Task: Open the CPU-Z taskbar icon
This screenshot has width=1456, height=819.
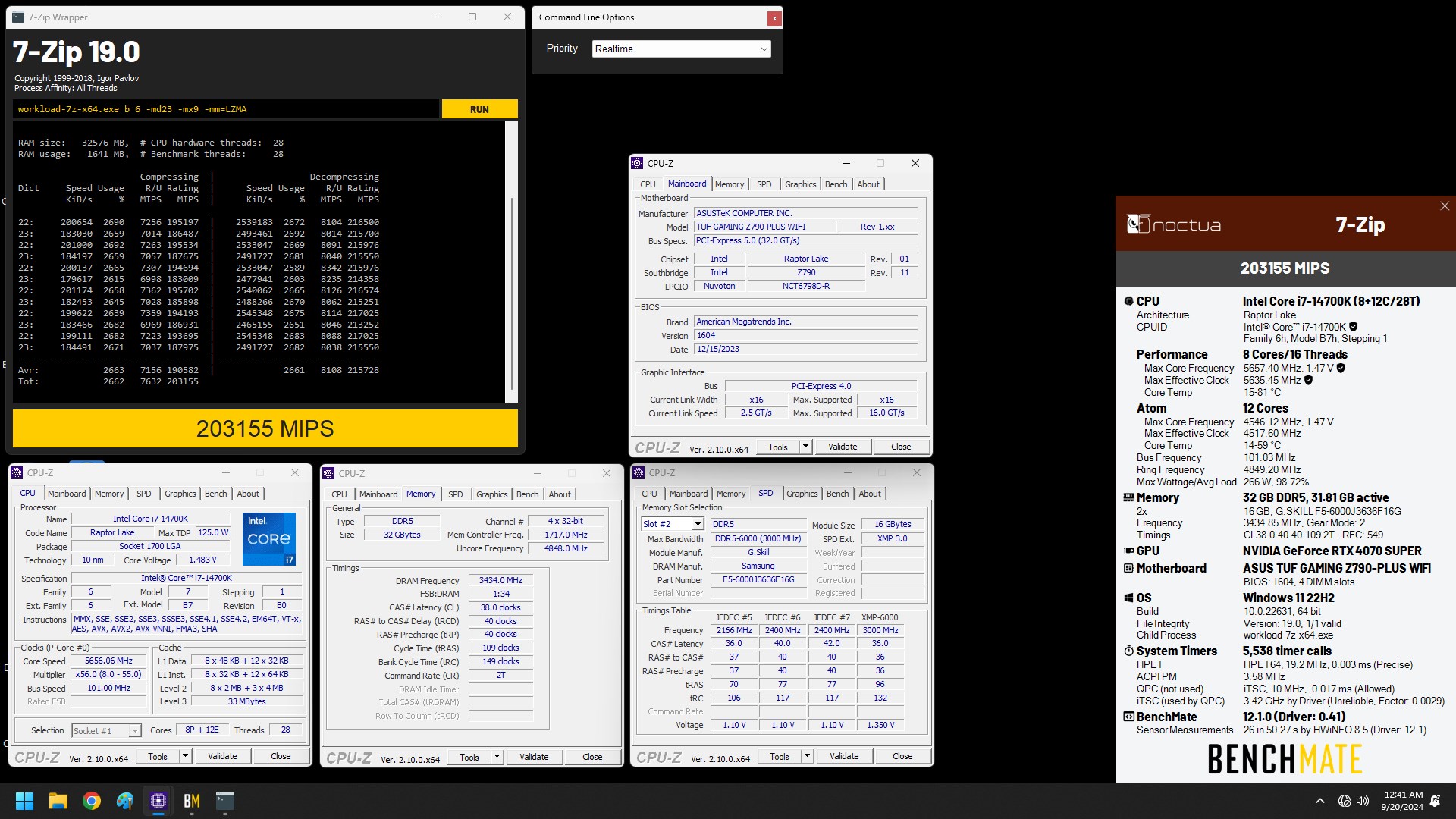Action: click(x=158, y=801)
